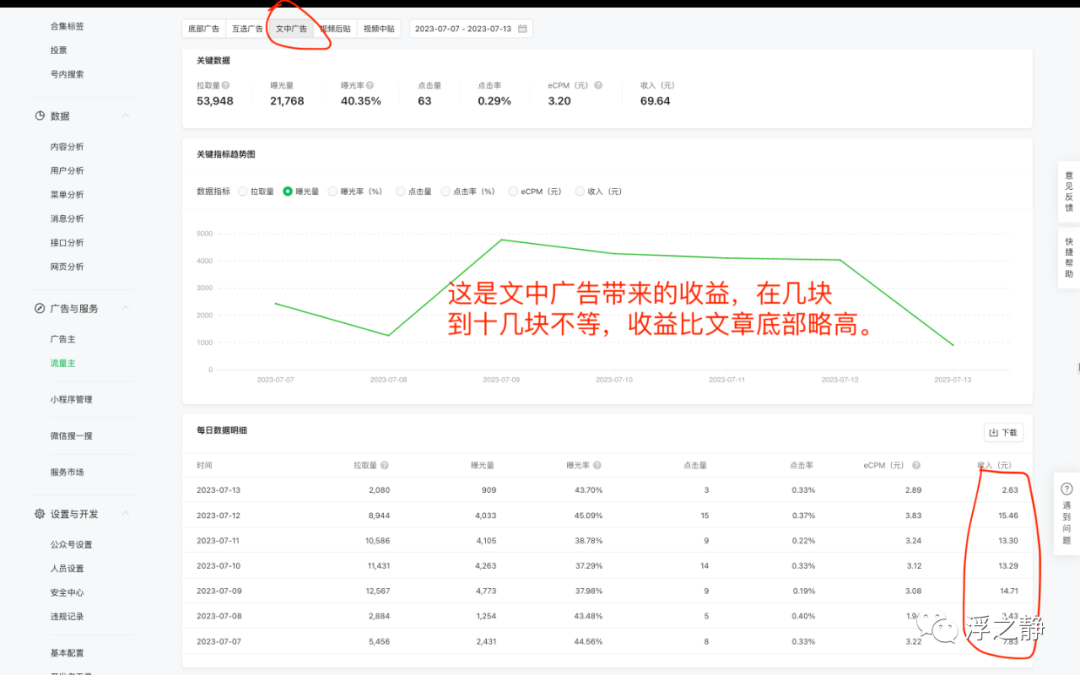Open the 遇到问题 question-mark helper
1080x675 pixels.
click(x=1066, y=489)
